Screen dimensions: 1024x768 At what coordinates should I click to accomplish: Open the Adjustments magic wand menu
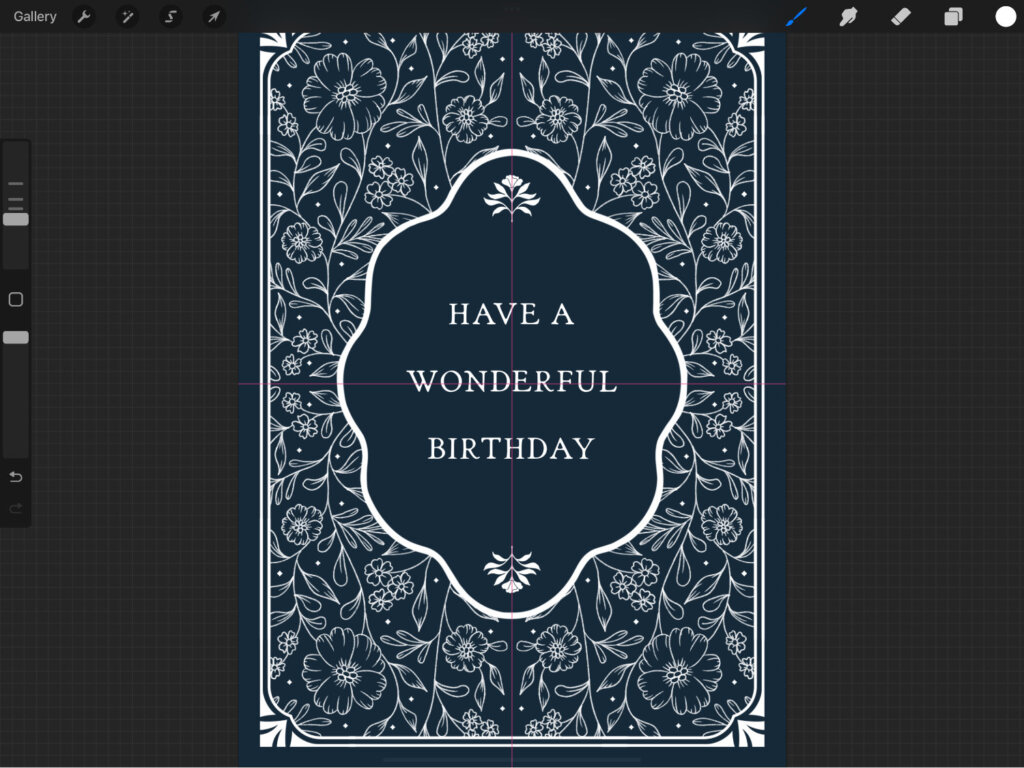[127, 17]
